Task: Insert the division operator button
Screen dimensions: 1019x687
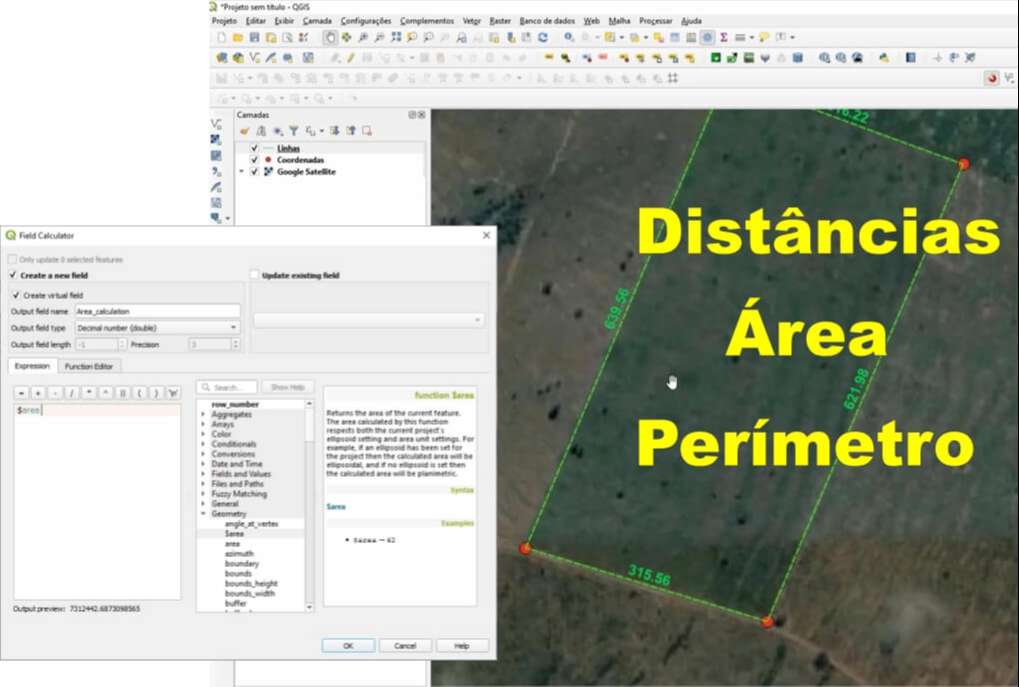Action: (x=71, y=393)
